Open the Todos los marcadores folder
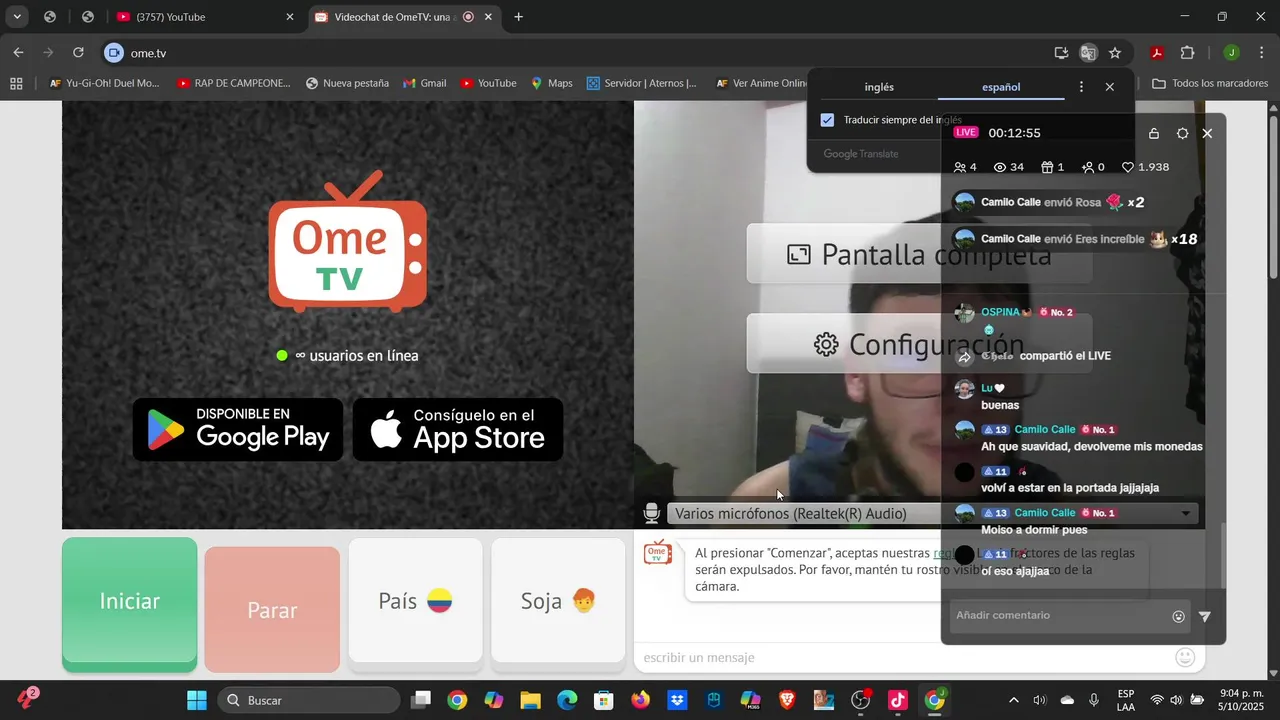The width and height of the screenshot is (1280, 720). coord(1210,83)
